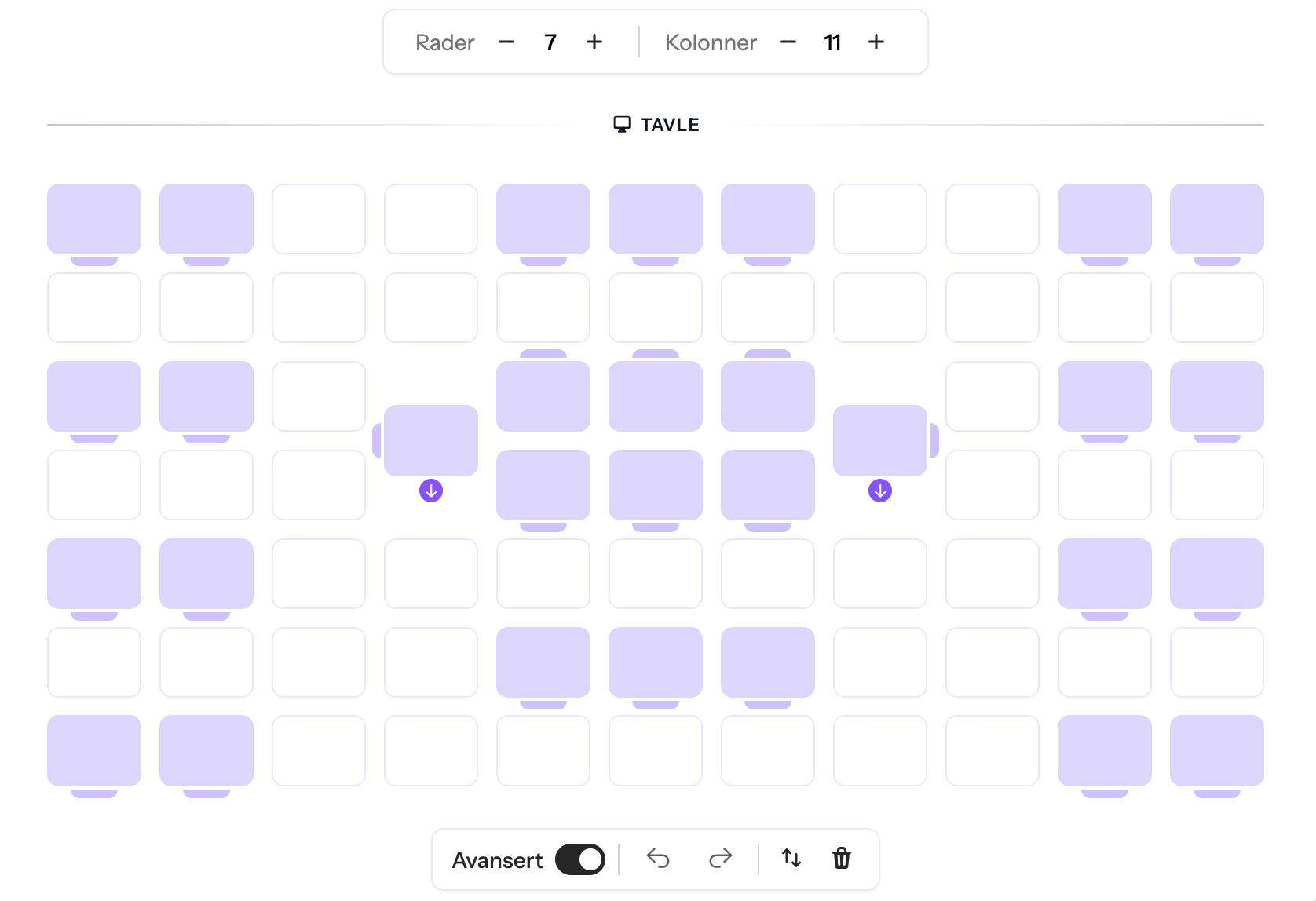Toggle the Avansert switch off

[580, 859]
